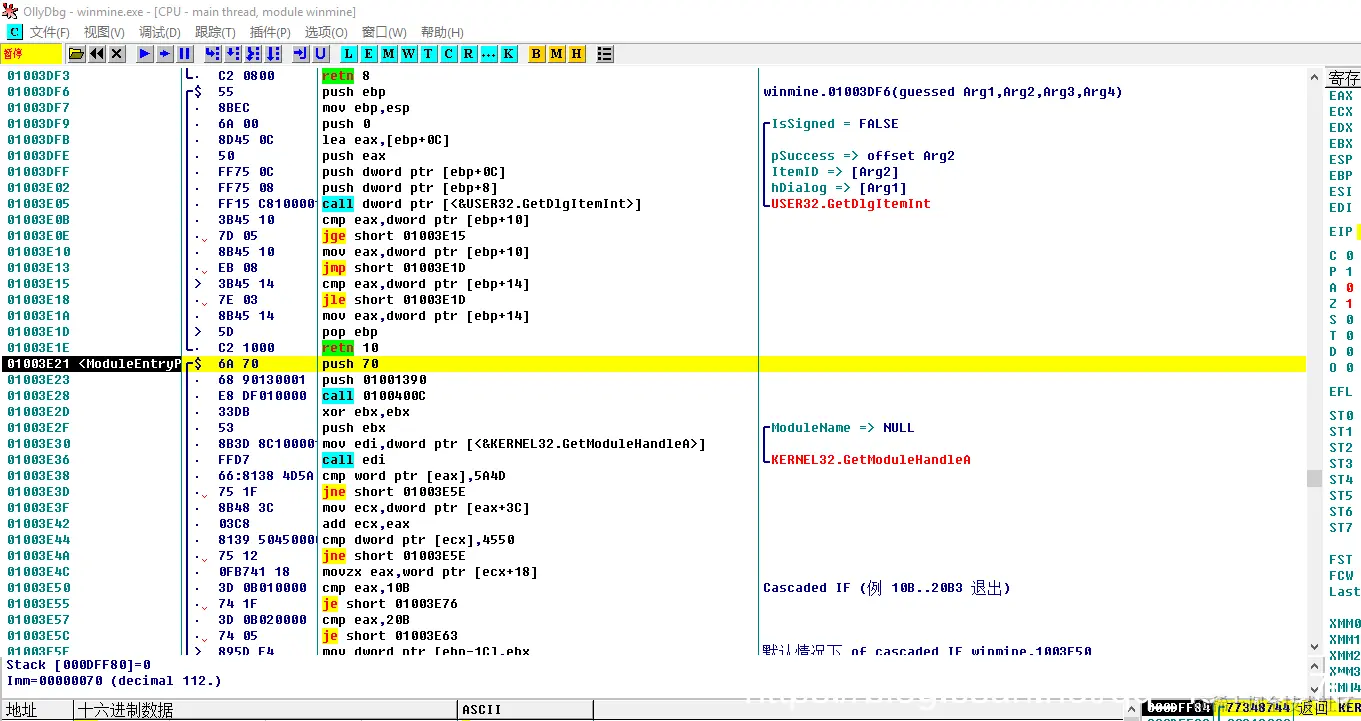Open Threads window with T button

[429, 54]
